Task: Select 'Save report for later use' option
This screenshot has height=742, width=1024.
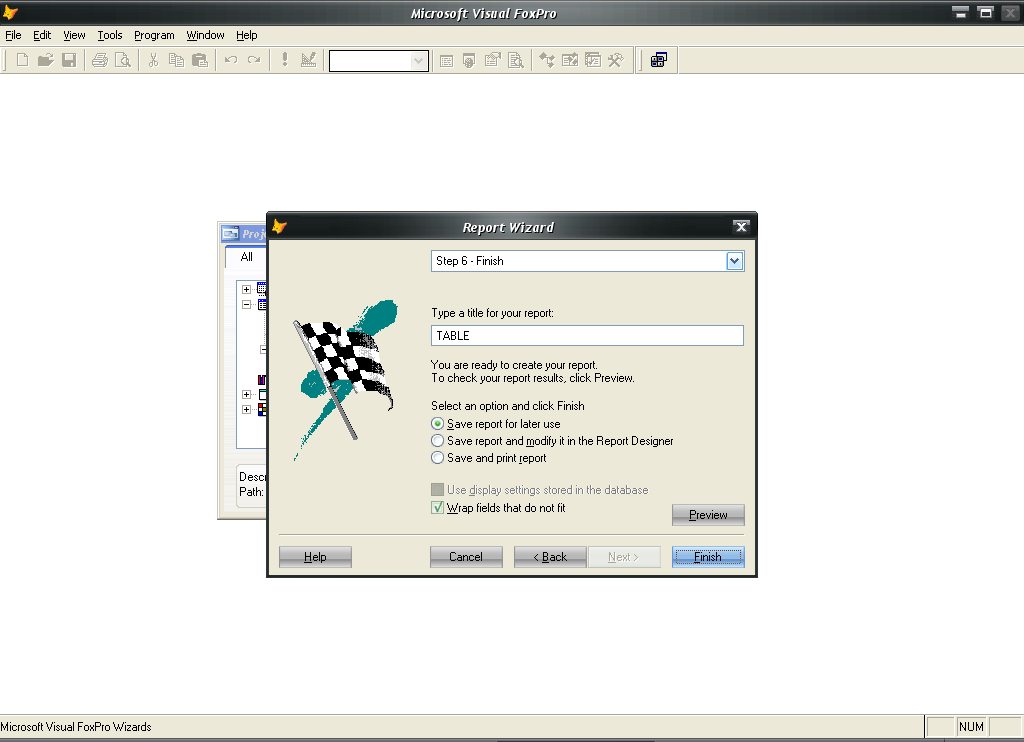Action: point(438,424)
